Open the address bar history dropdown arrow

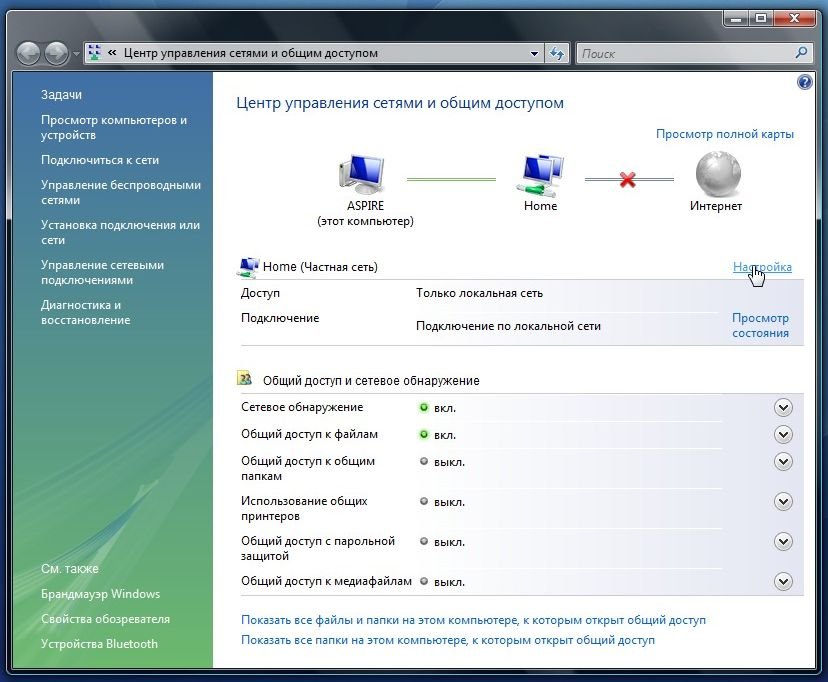pos(534,53)
